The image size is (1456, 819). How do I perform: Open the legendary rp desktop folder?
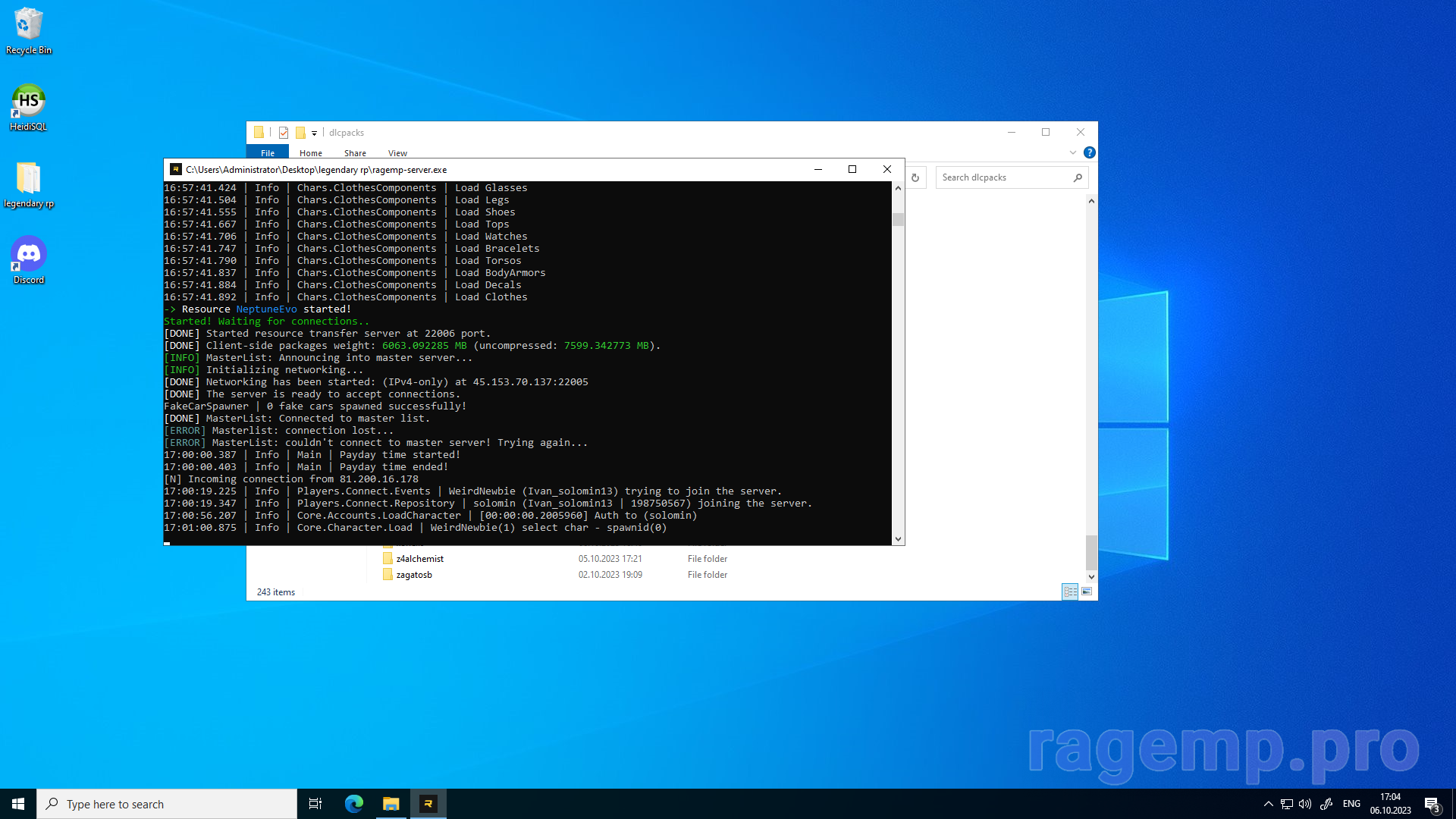pyautogui.click(x=29, y=184)
